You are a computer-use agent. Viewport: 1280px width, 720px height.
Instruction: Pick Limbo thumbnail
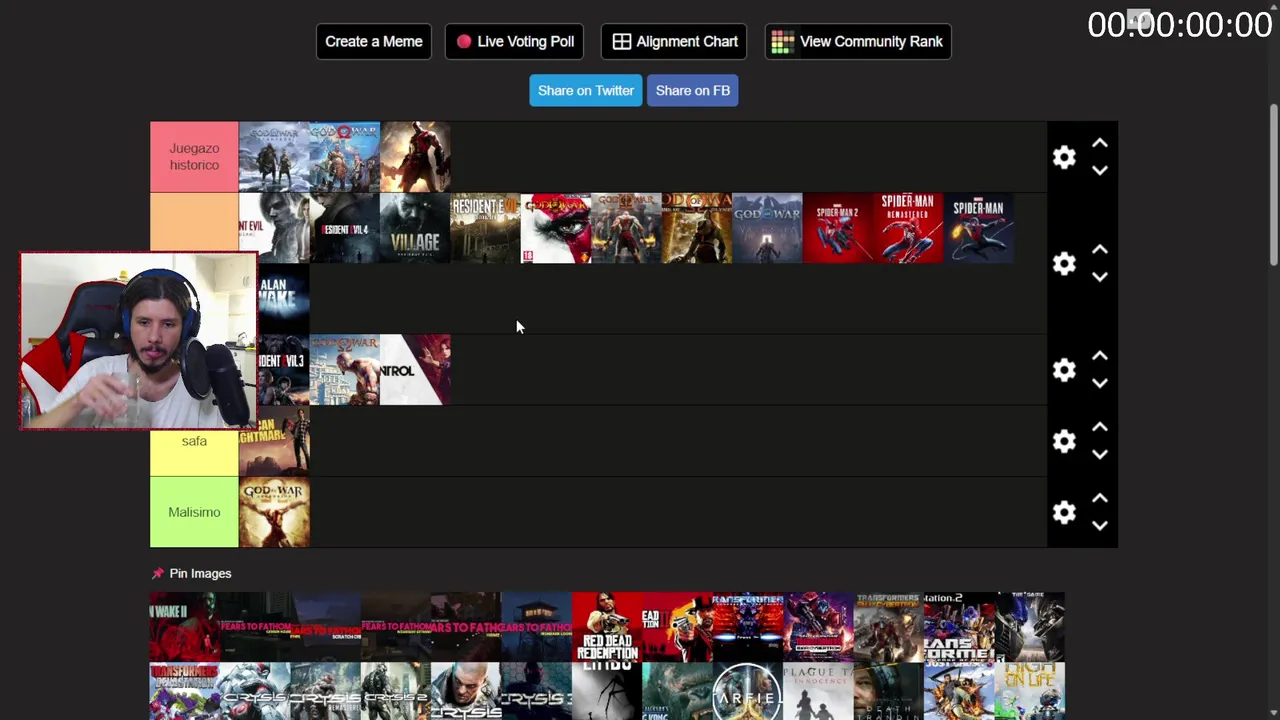pyautogui.click(x=607, y=691)
